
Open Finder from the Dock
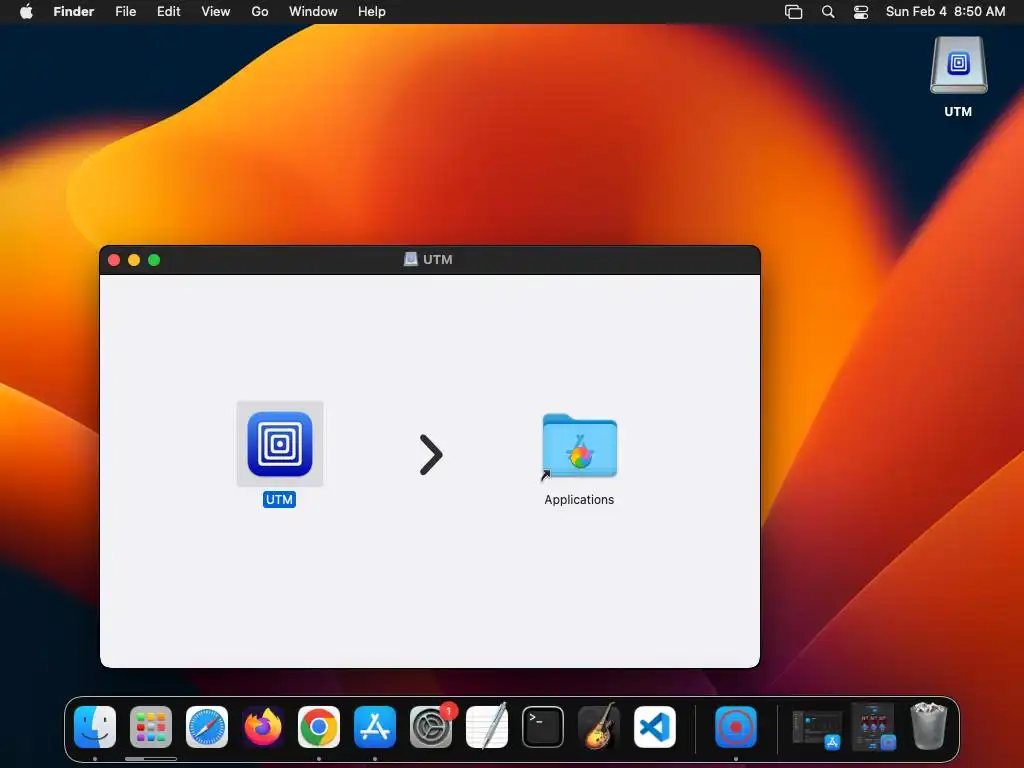95,727
